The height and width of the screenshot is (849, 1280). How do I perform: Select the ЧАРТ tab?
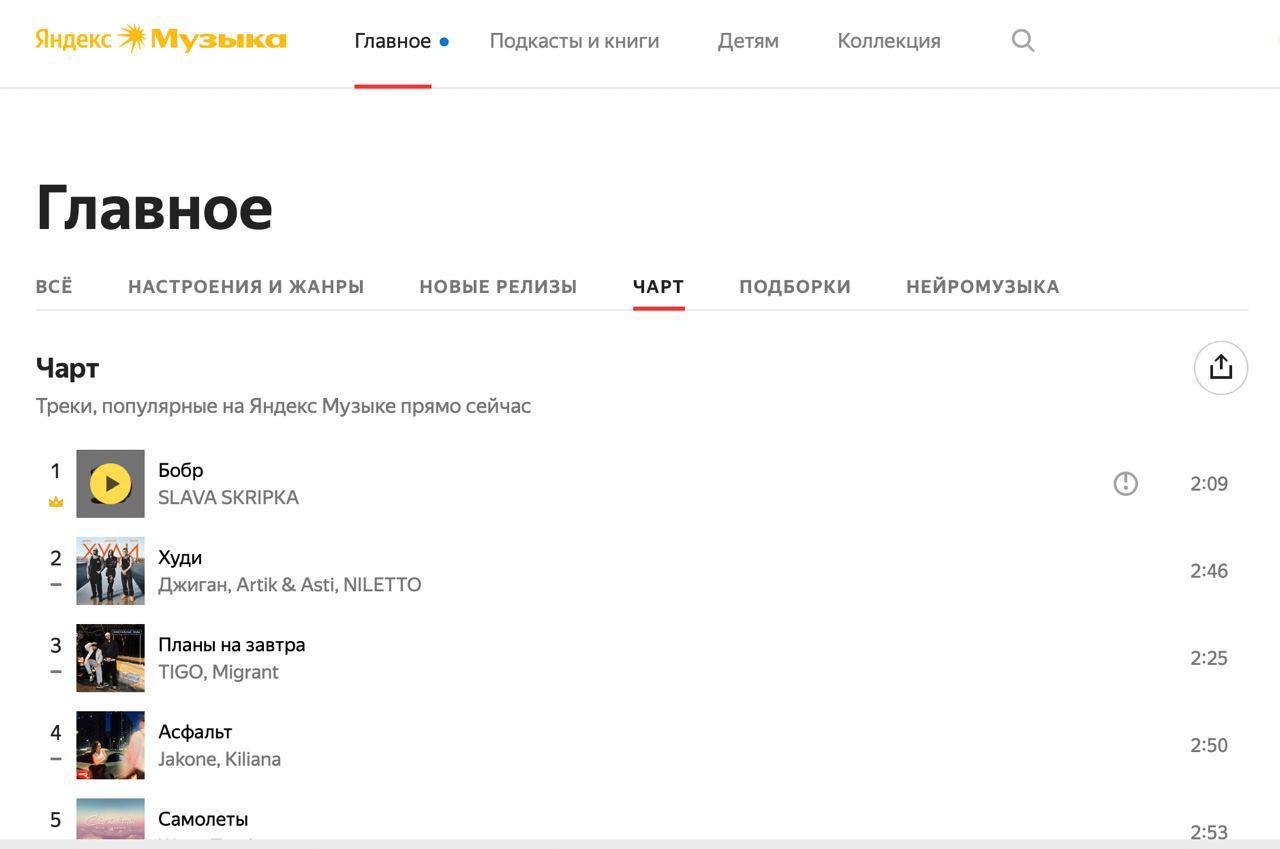[658, 286]
